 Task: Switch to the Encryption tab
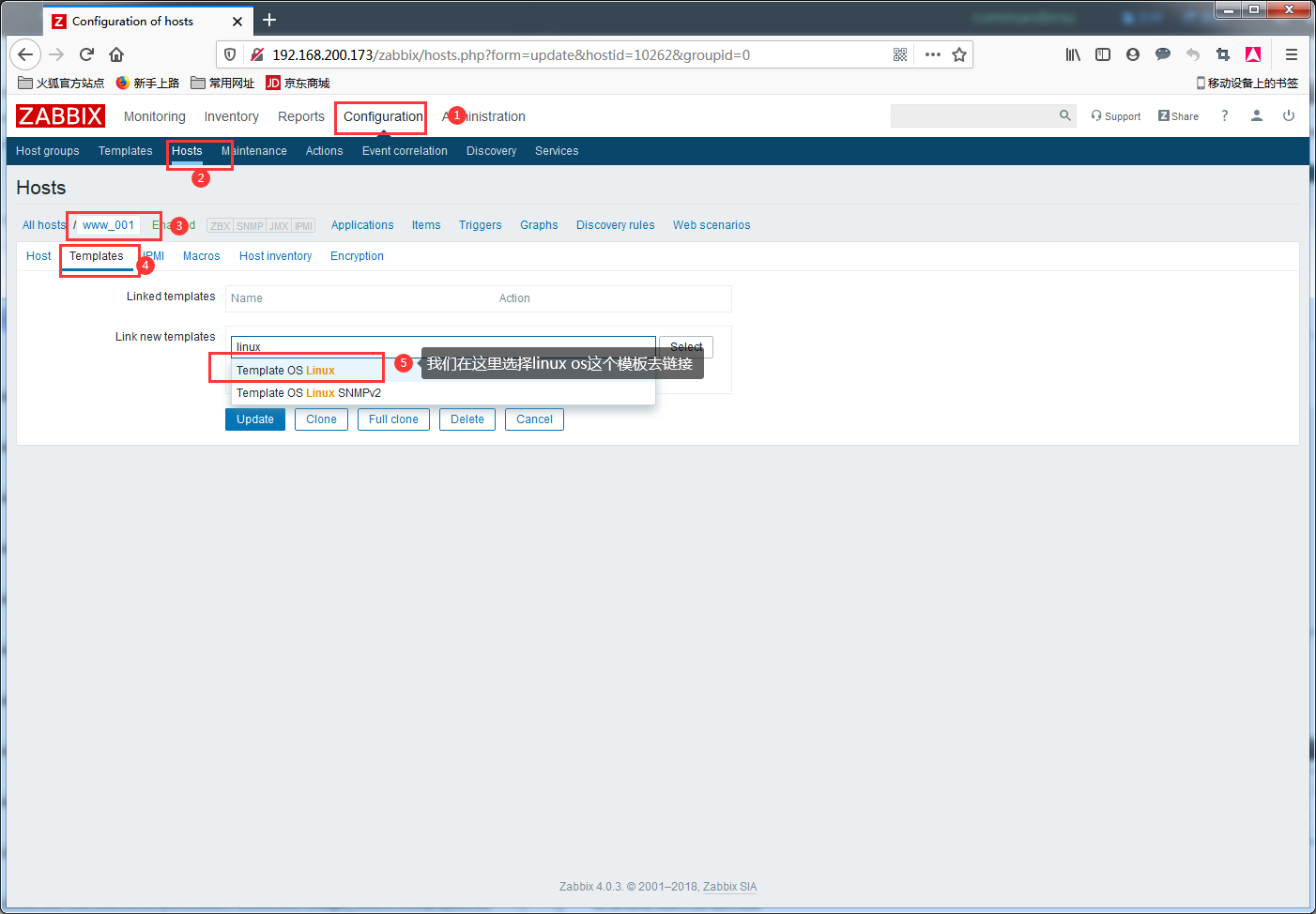pyautogui.click(x=357, y=256)
